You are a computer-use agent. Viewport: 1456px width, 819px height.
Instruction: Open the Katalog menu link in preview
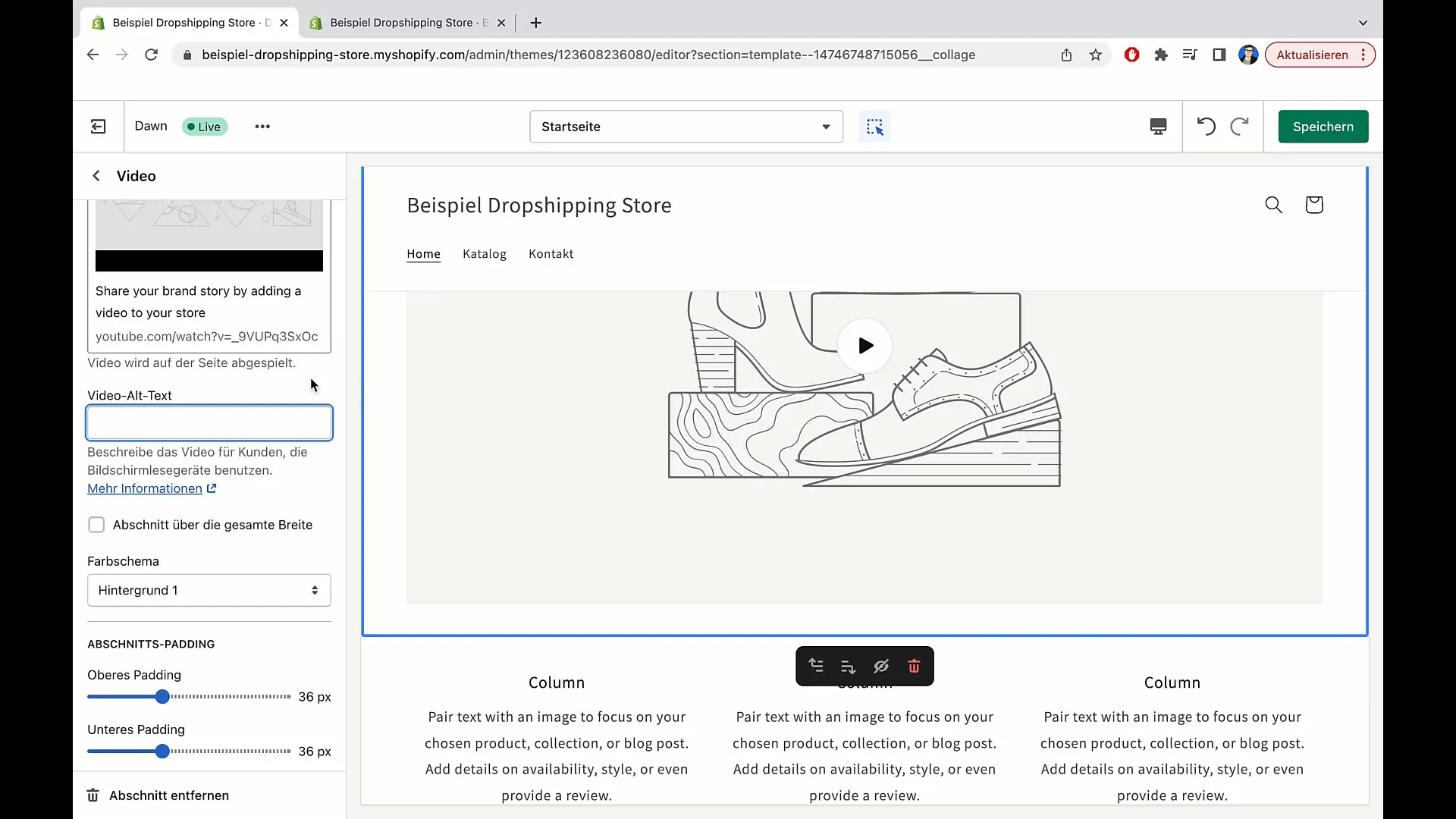tap(485, 254)
